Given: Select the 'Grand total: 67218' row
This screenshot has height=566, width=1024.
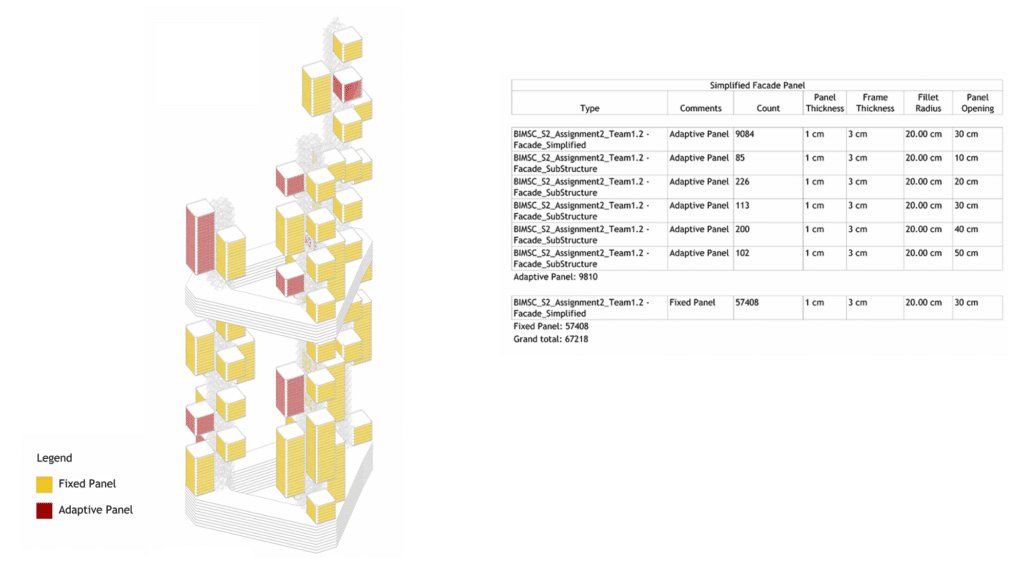Looking at the screenshot, I should (x=549, y=339).
